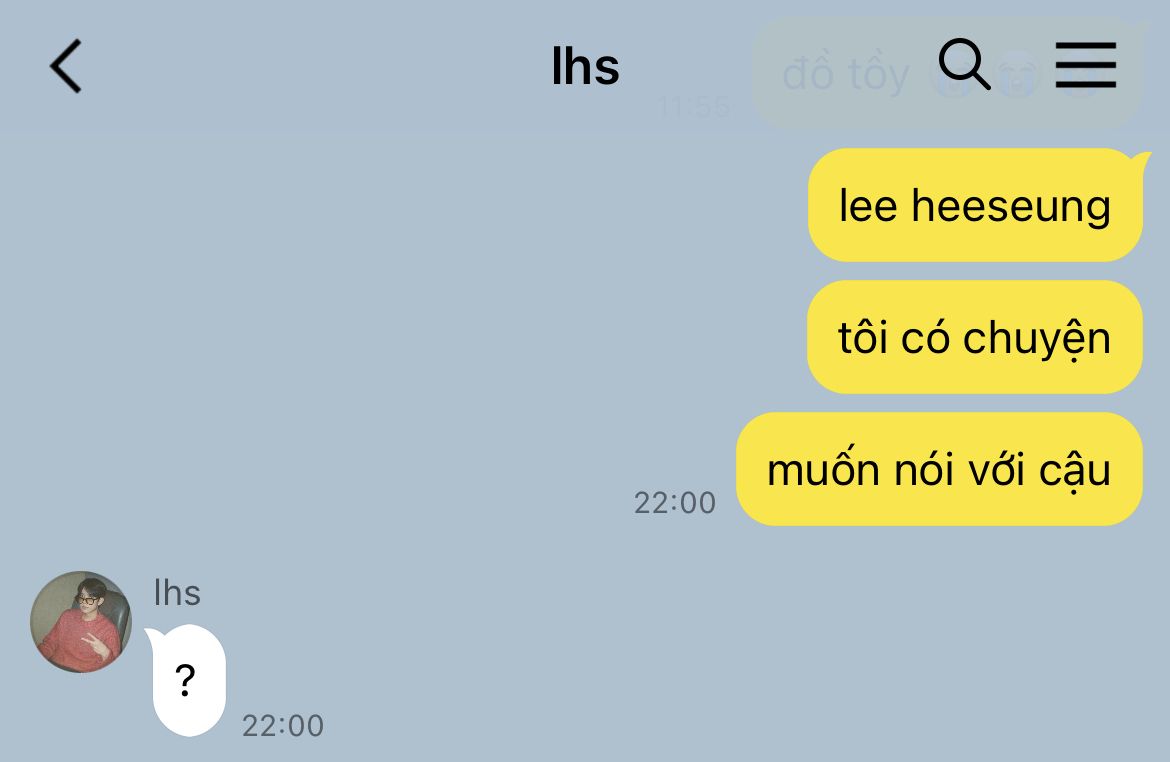Click the pointed tail of '?' bubble

click(152, 637)
